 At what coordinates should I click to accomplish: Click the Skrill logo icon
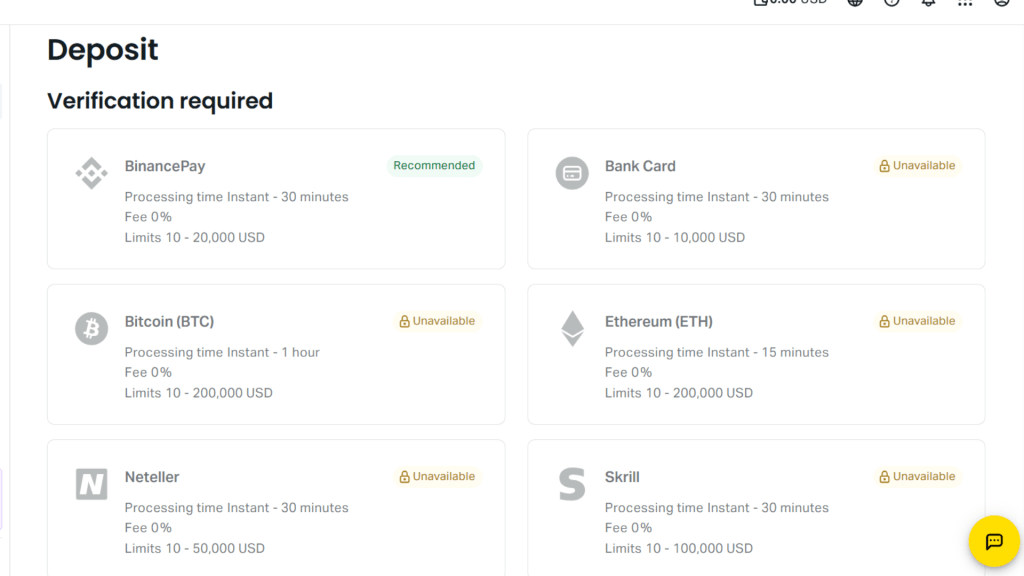click(x=571, y=483)
